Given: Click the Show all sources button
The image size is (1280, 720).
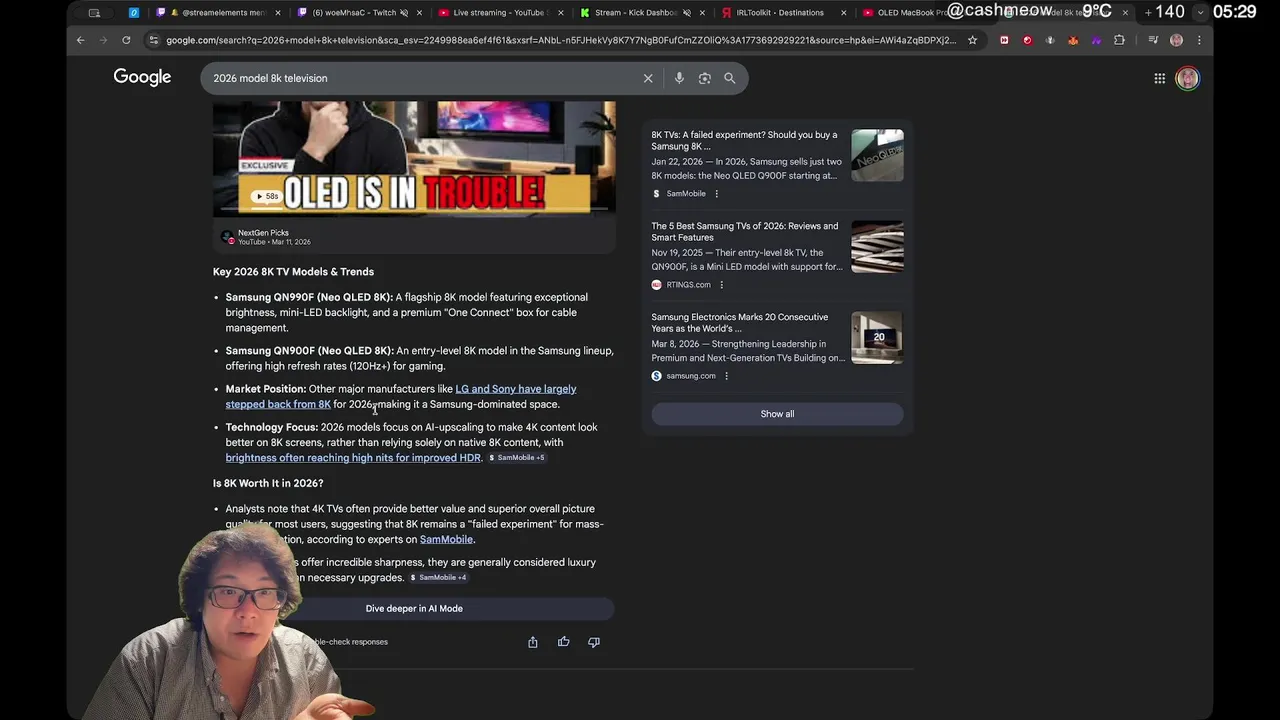Looking at the screenshot, I should (x=777, y=414).
